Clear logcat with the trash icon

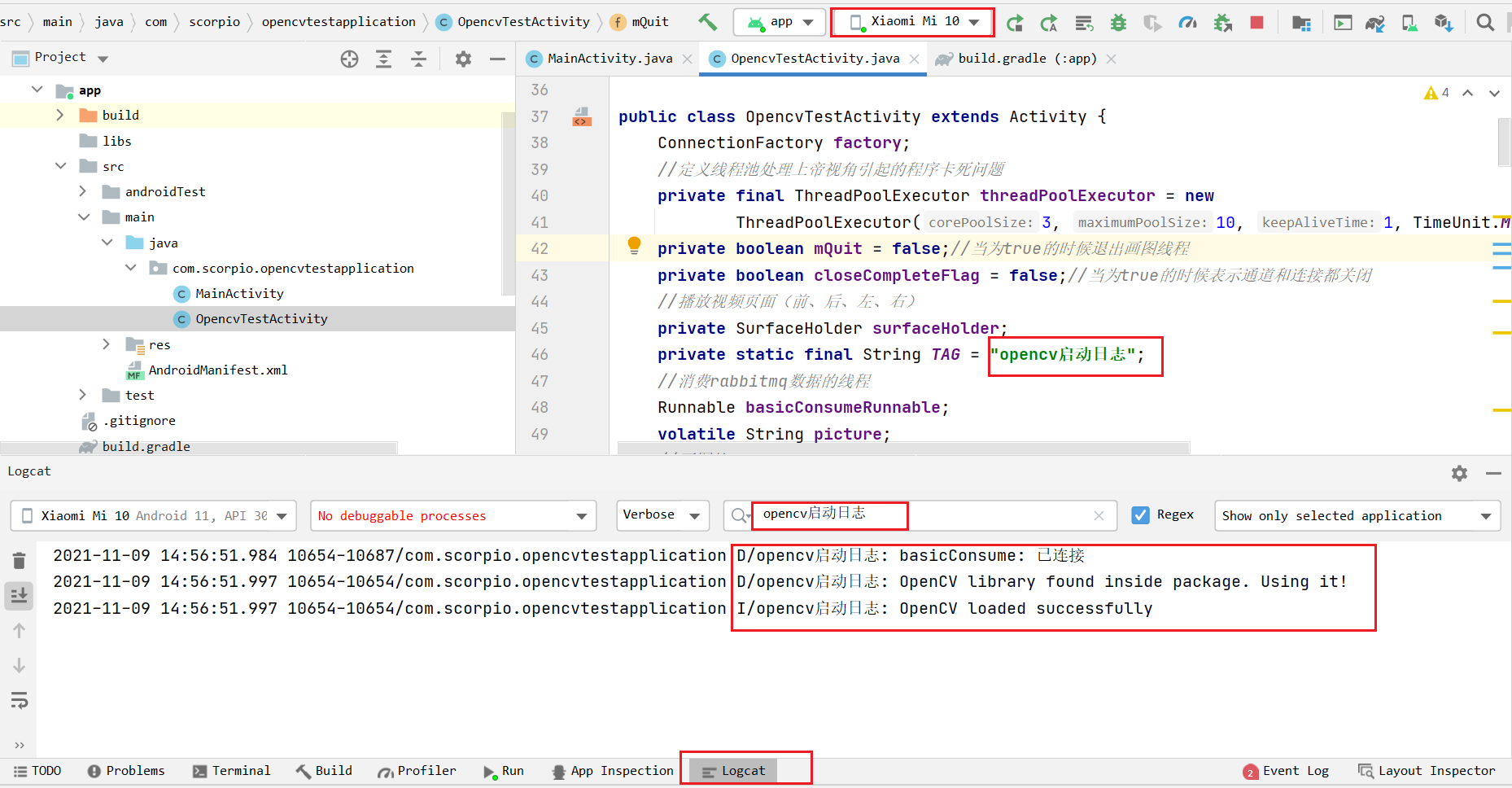pos(20,560)
